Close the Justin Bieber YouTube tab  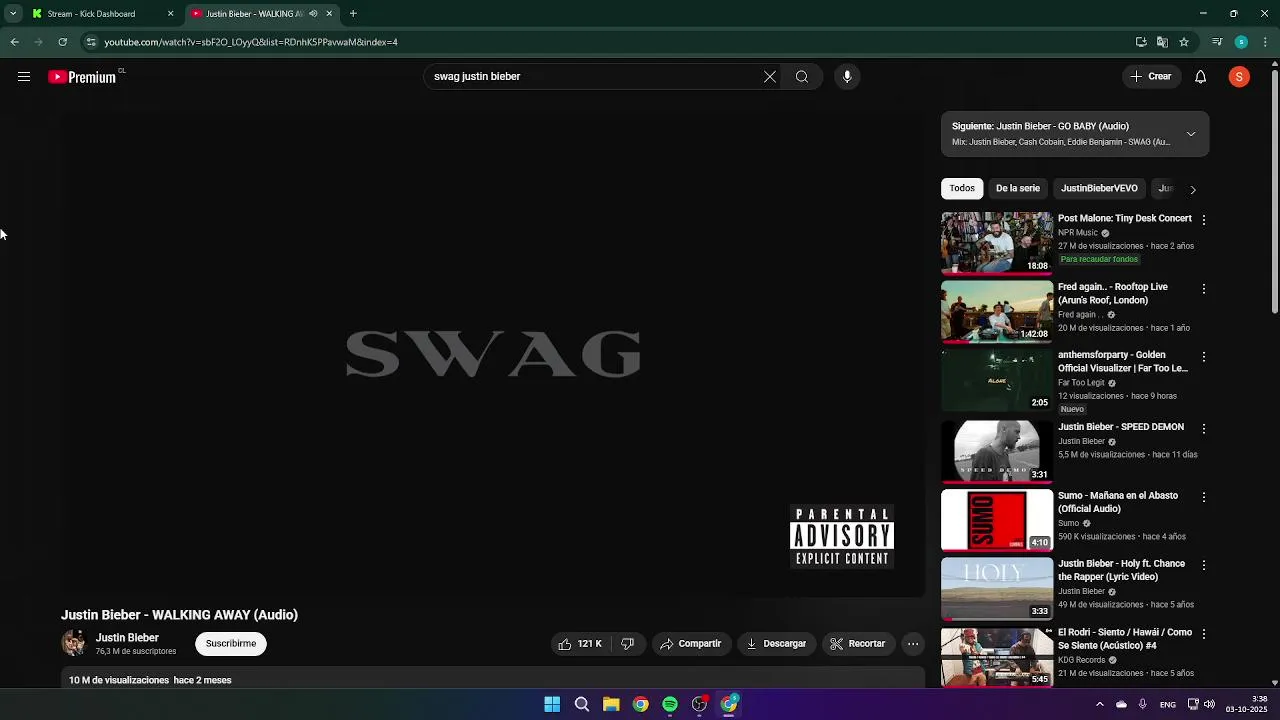329,14
